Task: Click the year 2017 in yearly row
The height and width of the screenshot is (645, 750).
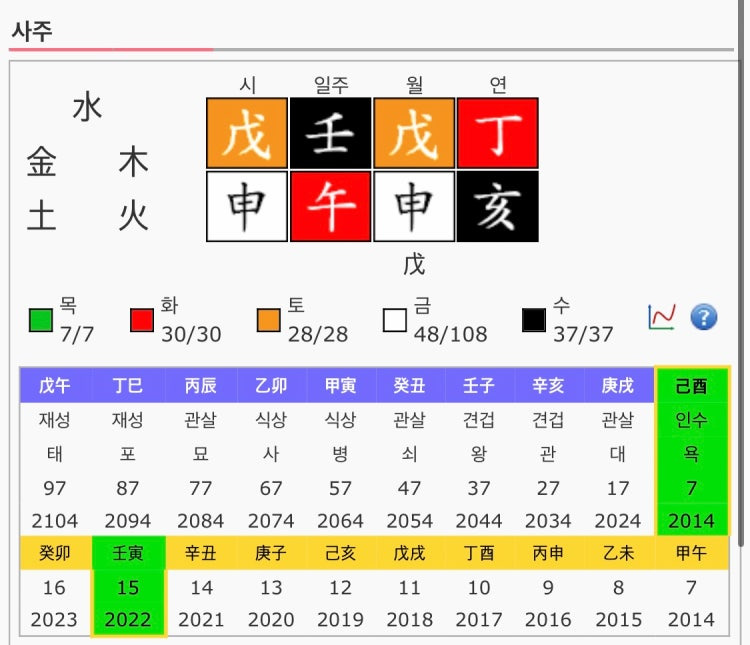Action: [479, 620]
